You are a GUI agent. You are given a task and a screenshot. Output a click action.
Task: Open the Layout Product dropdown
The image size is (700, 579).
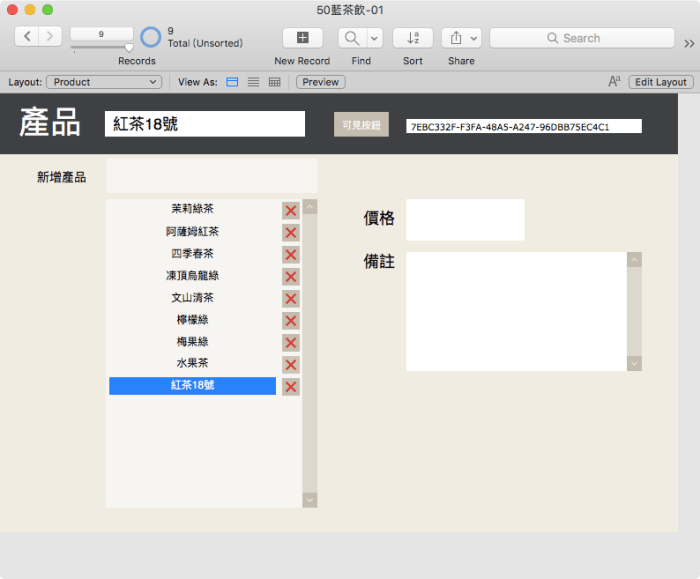coord(104,82)
